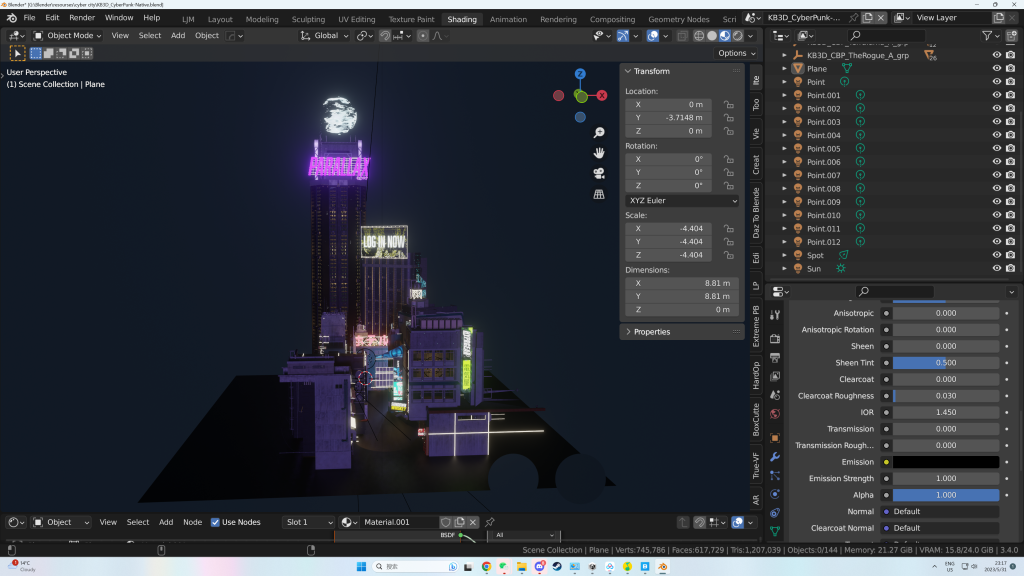Open the Object Data properties tab icon
Viewport: 1024px width, 576px height.
click(x=775, y=532)
